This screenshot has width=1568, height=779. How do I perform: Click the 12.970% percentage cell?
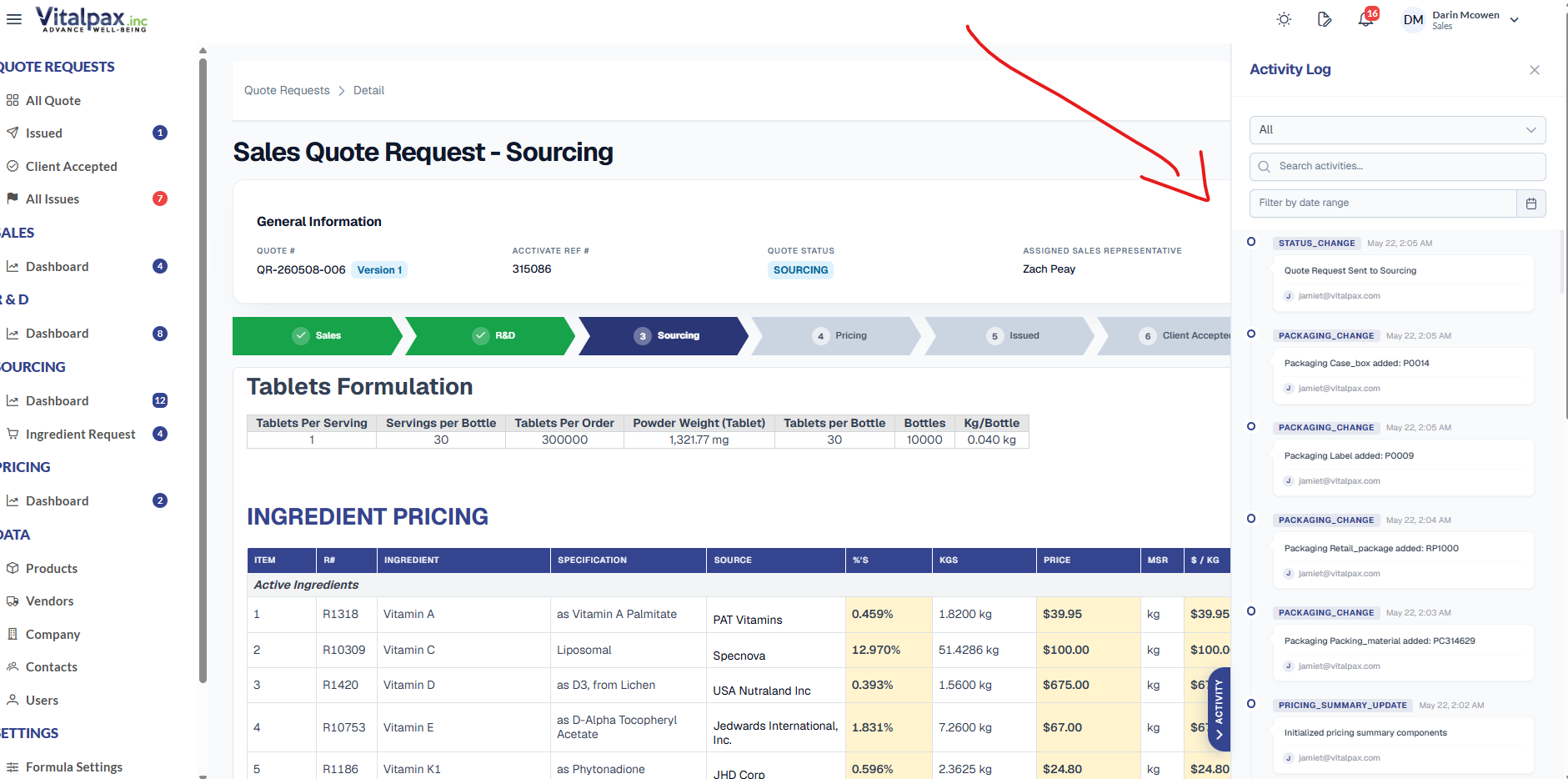click(x=888, y=651)
